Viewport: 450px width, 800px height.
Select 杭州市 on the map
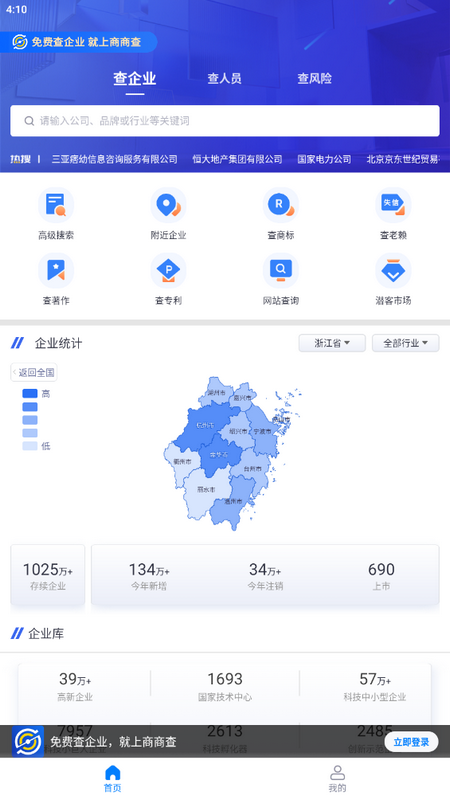(x=205, y=425)
